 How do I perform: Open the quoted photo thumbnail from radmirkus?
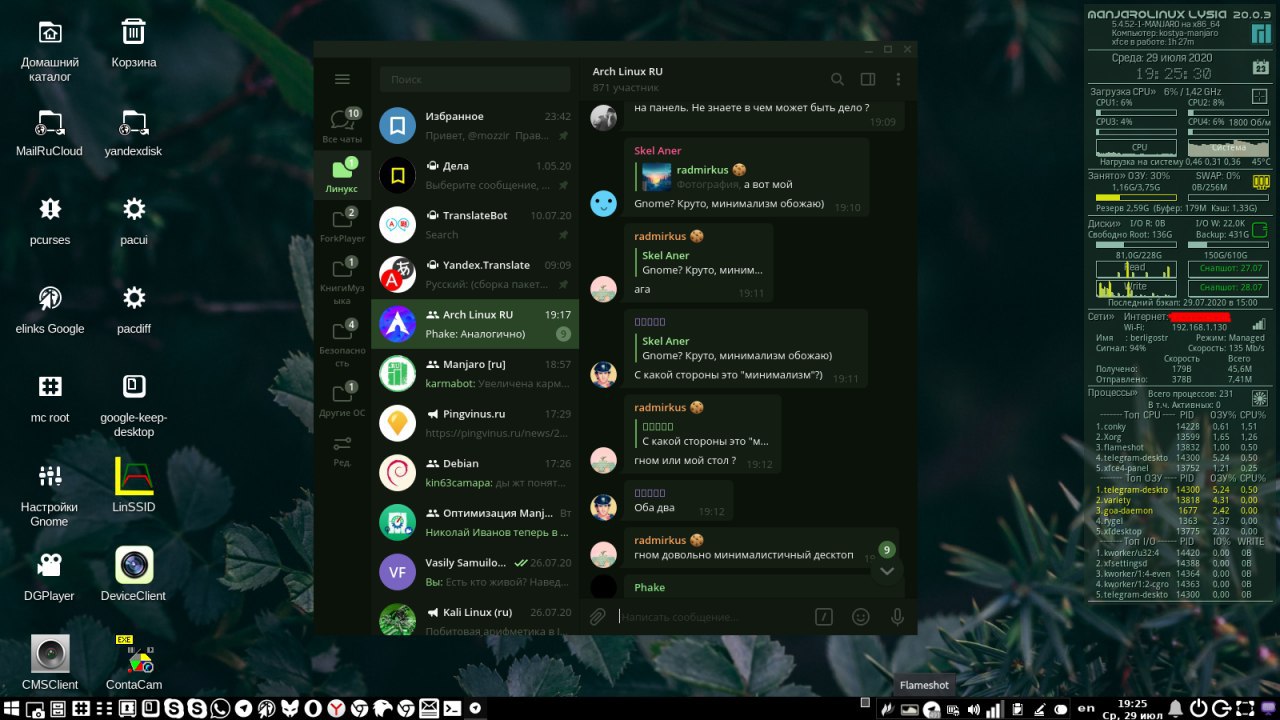pyautogui.click(x=656, y=177)
